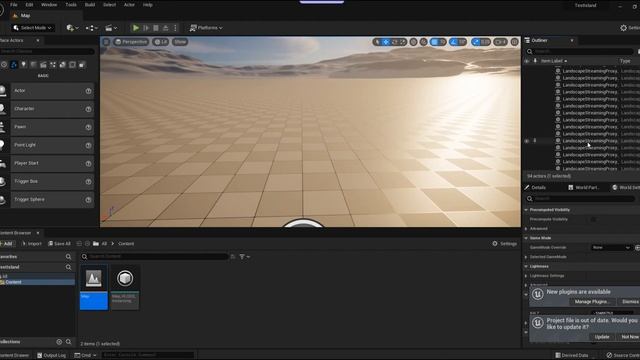The image size is (640, 360).
Task: Switch to the World Partition tab
Action: point(584,187)
